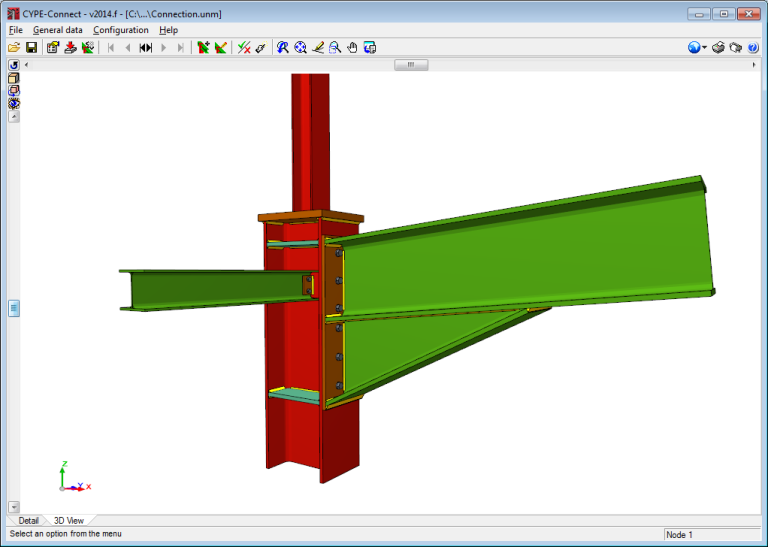Click the vertical rotation slider thumb on the left
Screen dimensions: 768x547
(x=14, y=309)
